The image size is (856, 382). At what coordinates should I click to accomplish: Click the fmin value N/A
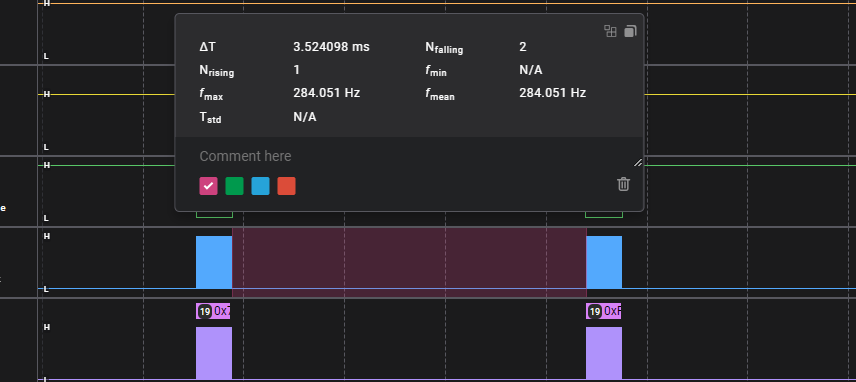click(x=531, y=70)
